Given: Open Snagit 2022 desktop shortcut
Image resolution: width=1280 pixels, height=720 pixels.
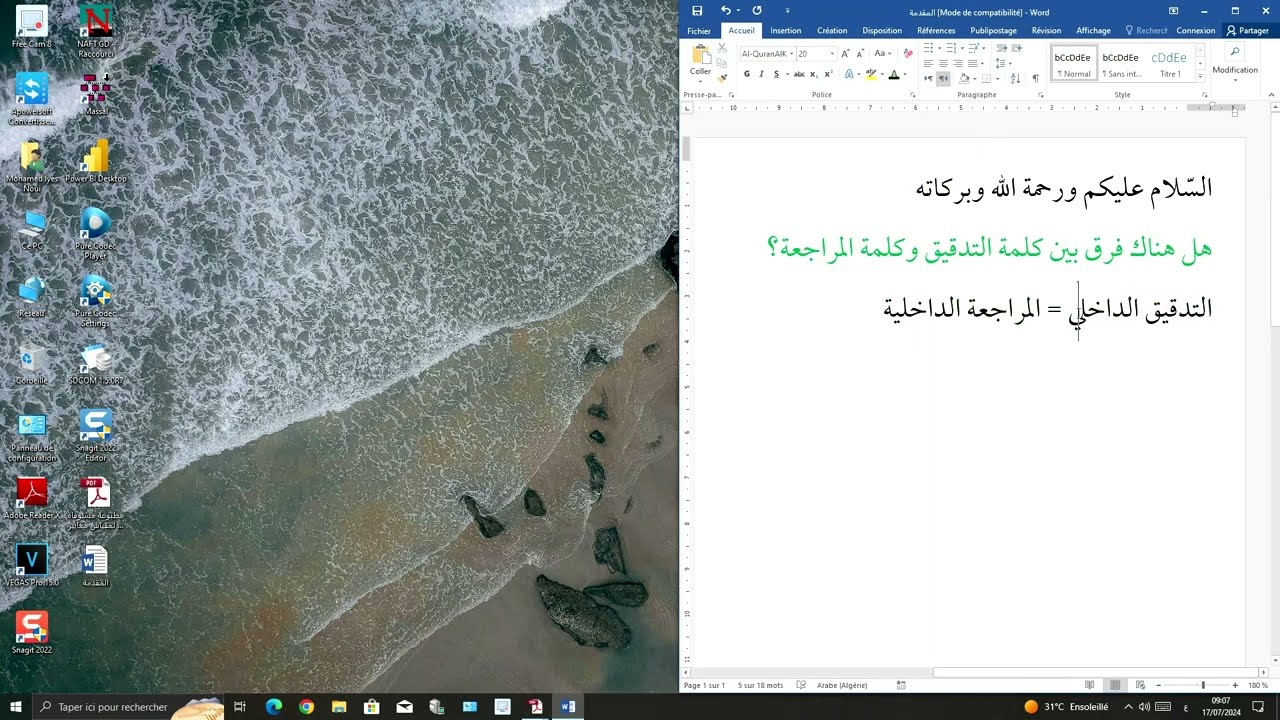Looking at the screenshot, I should [31, 633].
